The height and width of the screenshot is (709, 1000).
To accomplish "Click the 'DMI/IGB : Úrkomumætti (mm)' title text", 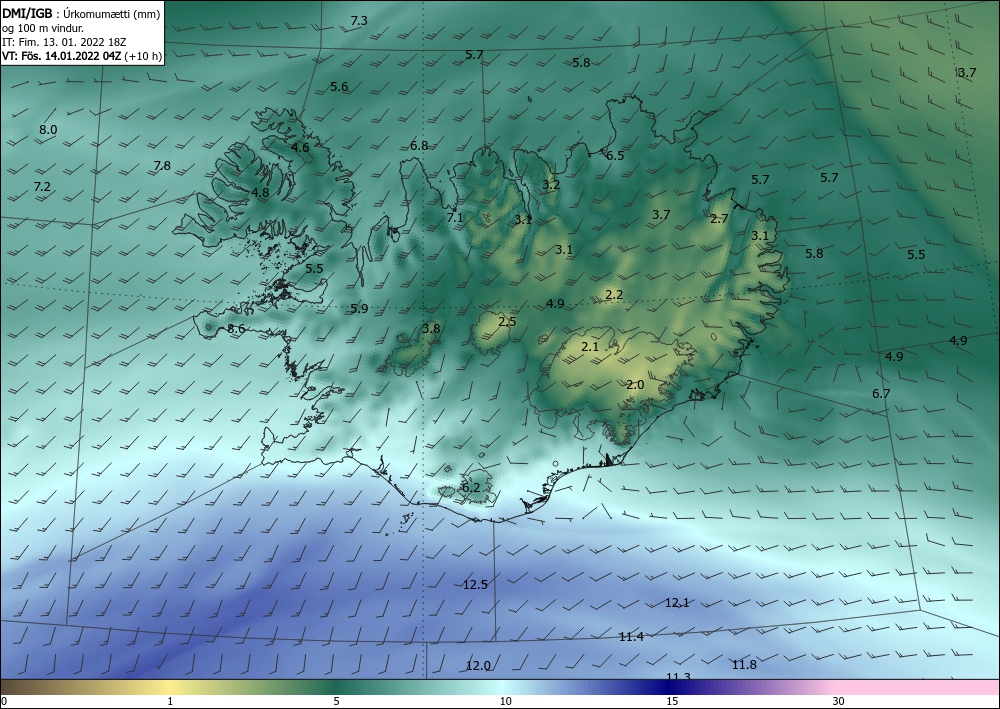I will (x=81, y=14).
